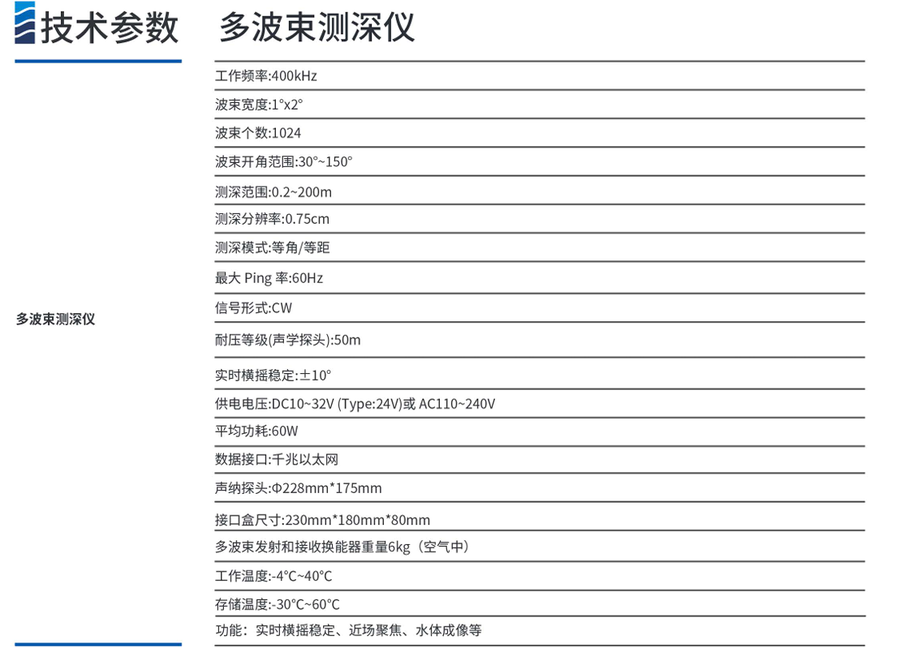Click the 技术参数 heading
This screenshot has height=648, width=900.
click(x=110, y=27)
